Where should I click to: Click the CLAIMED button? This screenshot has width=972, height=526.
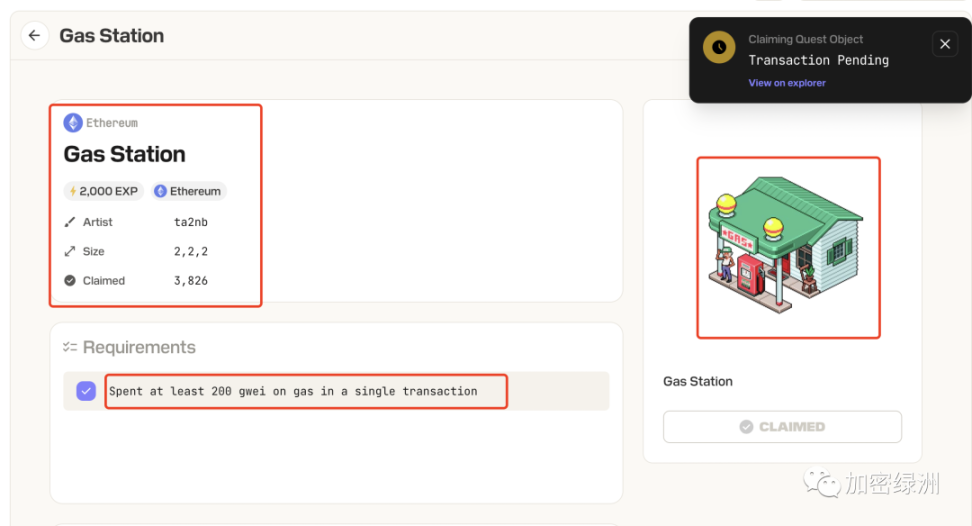pyautogui.click(x=782, y=426)
